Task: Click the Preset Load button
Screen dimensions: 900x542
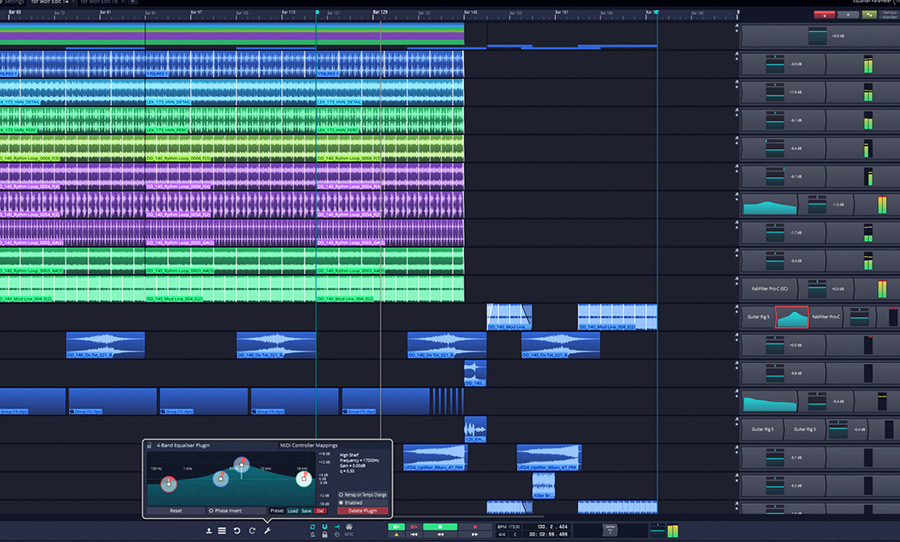Action: pyautogui.click(x=293, y=510)
